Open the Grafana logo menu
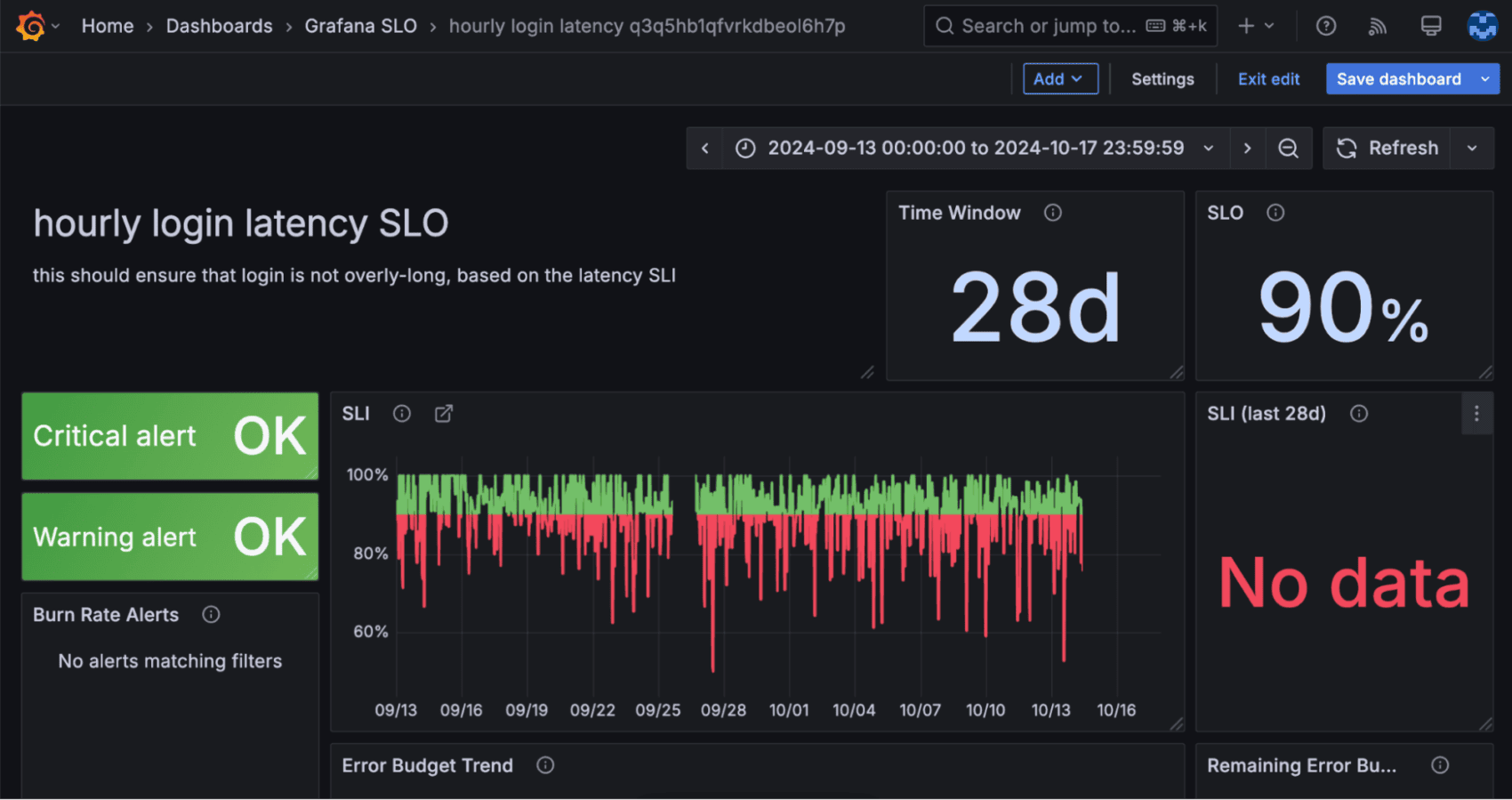The height and width of the screenshot is (800, 1512). tap(31, 26)
